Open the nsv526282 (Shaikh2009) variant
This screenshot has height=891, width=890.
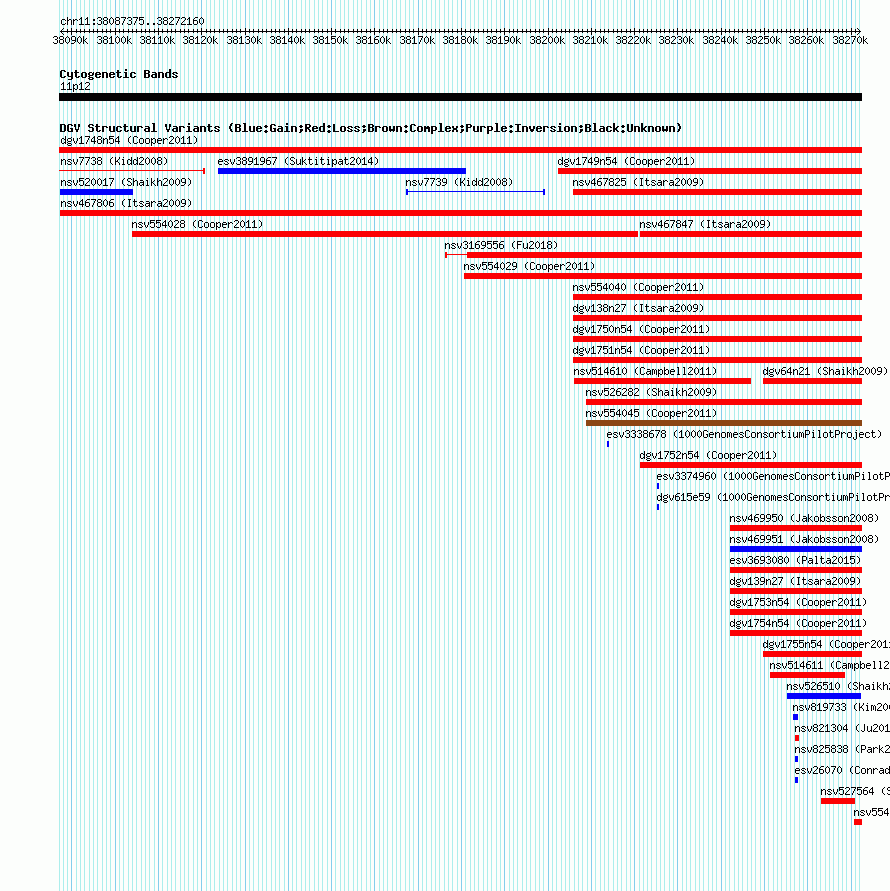coord(651,393)
